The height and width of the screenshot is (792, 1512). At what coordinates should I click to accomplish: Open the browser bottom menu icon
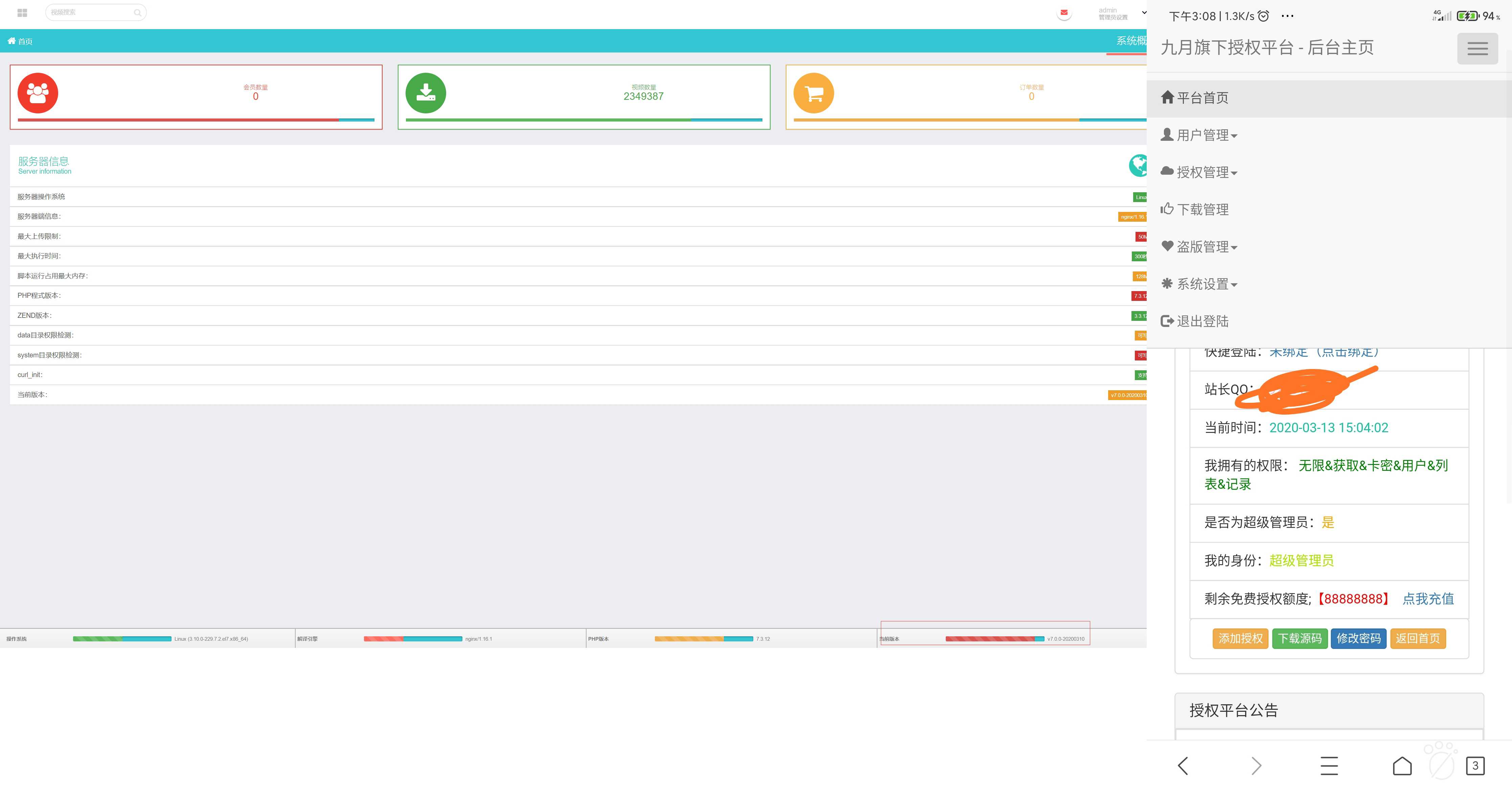tap(1329, 766)
